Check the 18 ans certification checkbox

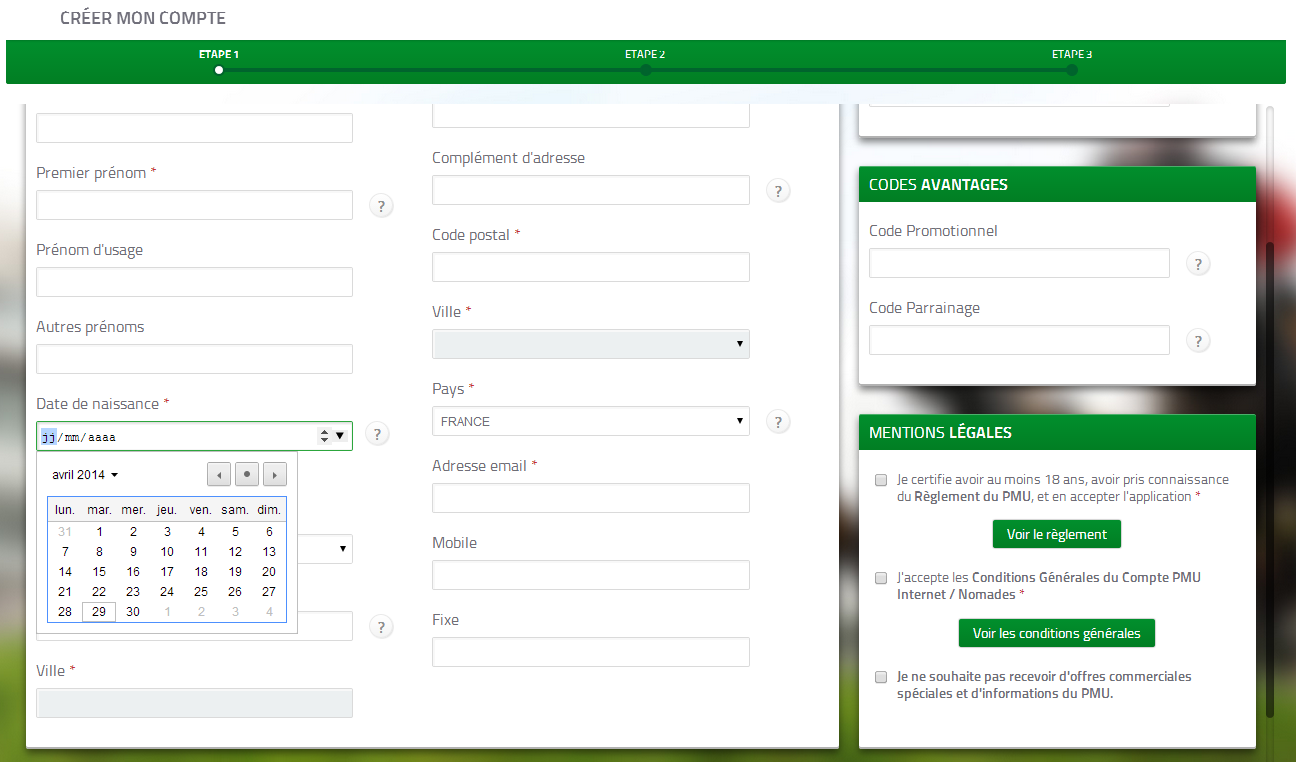881,480
